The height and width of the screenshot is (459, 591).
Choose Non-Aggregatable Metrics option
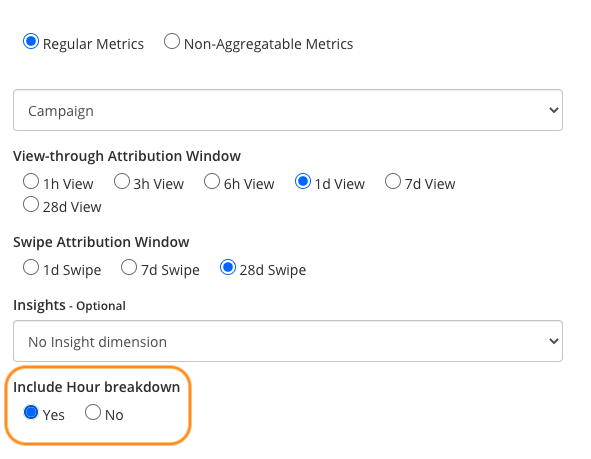[172, 41]
